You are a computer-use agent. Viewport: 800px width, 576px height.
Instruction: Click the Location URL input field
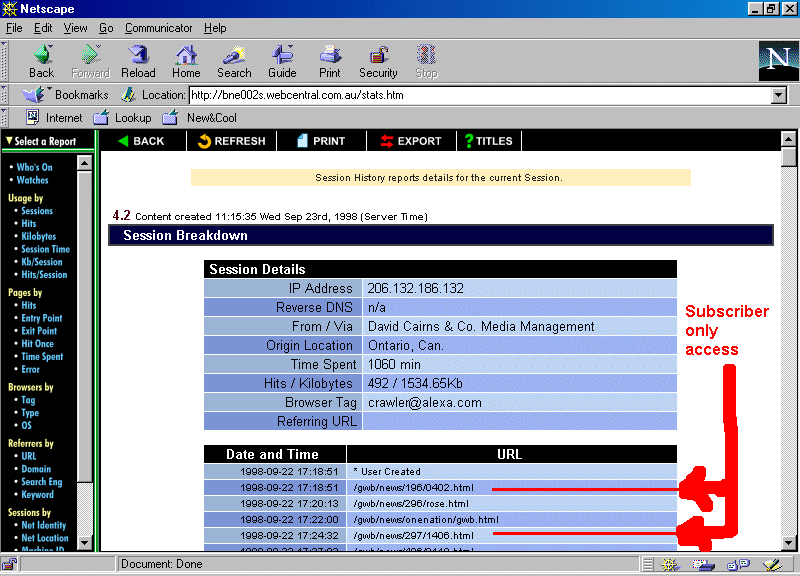click(480, 95)
